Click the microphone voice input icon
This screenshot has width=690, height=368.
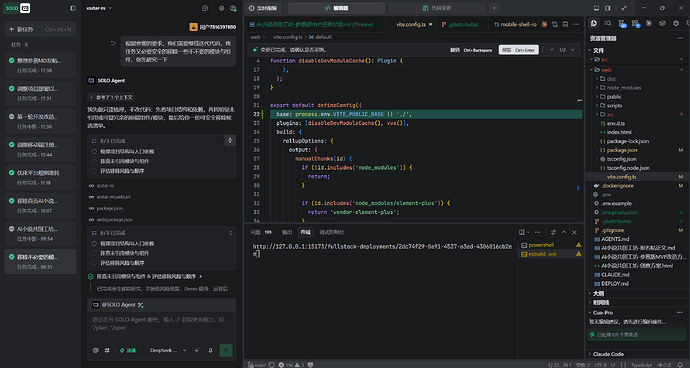(x=210, y=350)
